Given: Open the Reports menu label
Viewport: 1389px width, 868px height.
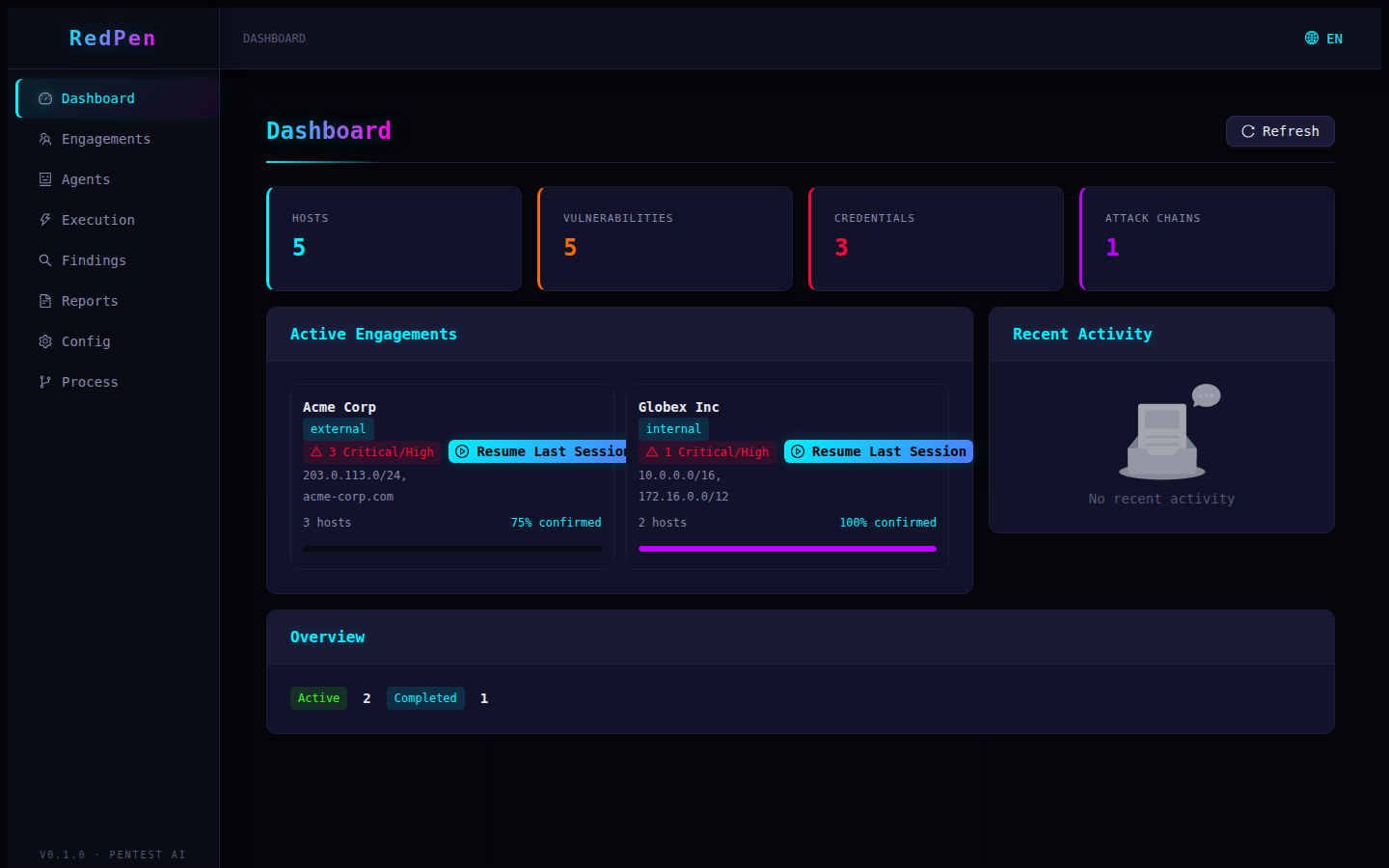Looking at the screenshot, I should [90, 301].
